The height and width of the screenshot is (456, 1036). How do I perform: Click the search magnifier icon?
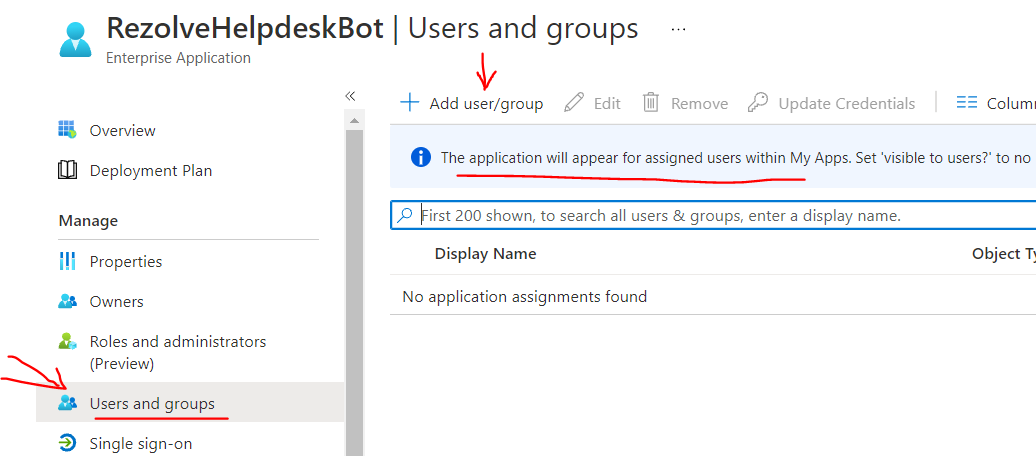pyautogui.click(x=404, y=215)
